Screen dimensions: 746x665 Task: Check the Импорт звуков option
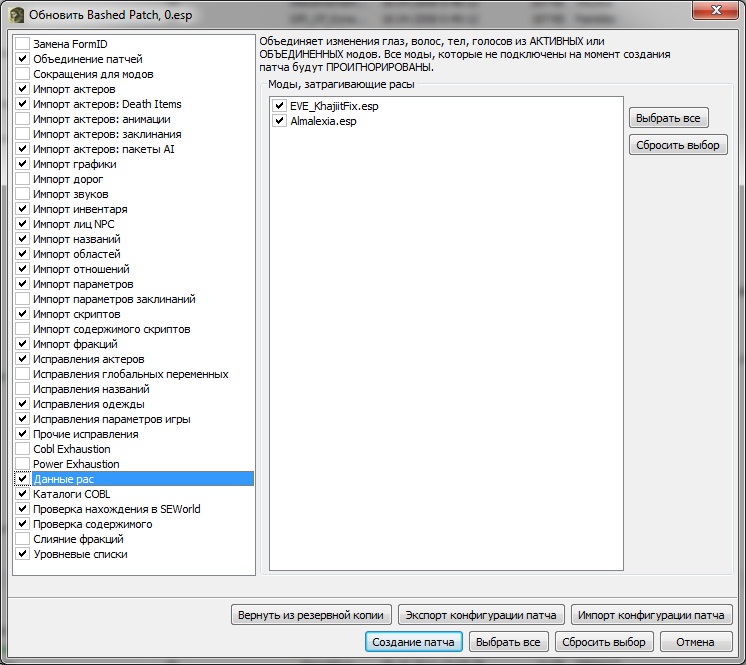[x=22, y=194]
